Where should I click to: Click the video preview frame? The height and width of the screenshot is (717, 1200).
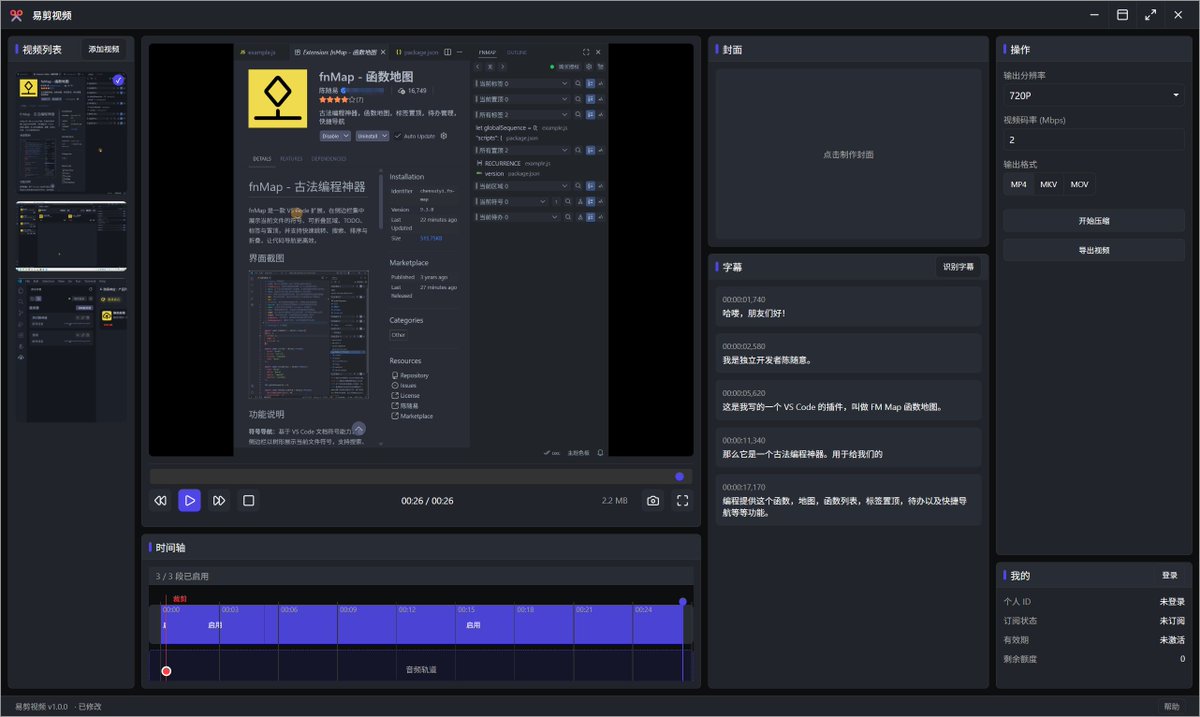(421, 250)
